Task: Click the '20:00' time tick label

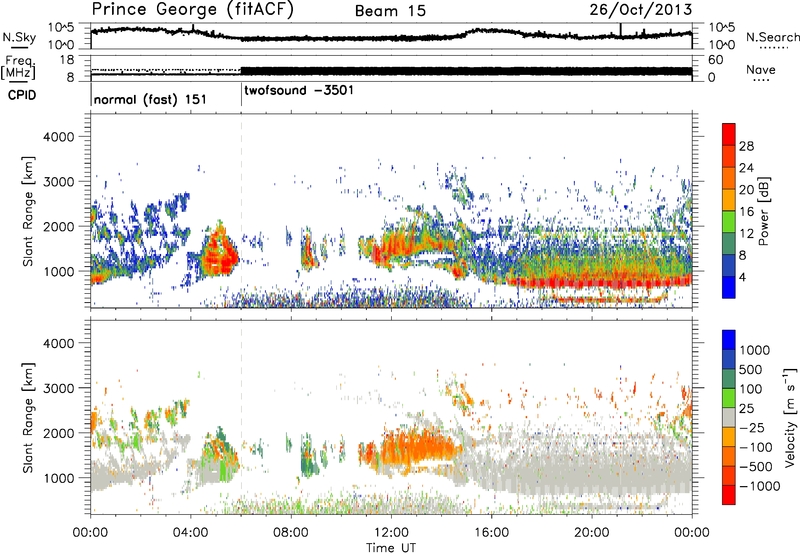Action: coord(591,533)
